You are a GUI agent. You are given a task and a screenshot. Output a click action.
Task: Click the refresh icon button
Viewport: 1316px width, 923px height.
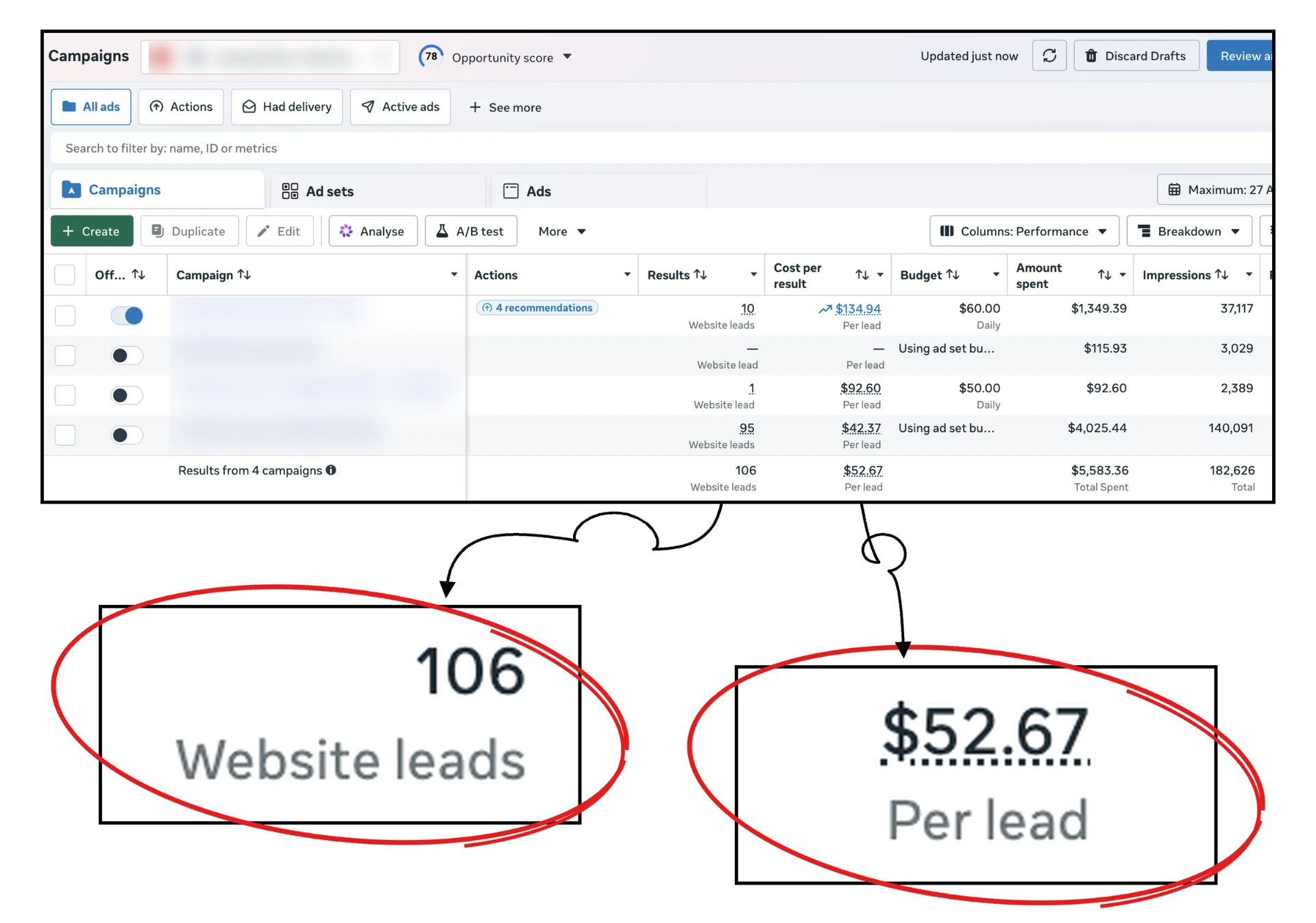click(1049, 56)
